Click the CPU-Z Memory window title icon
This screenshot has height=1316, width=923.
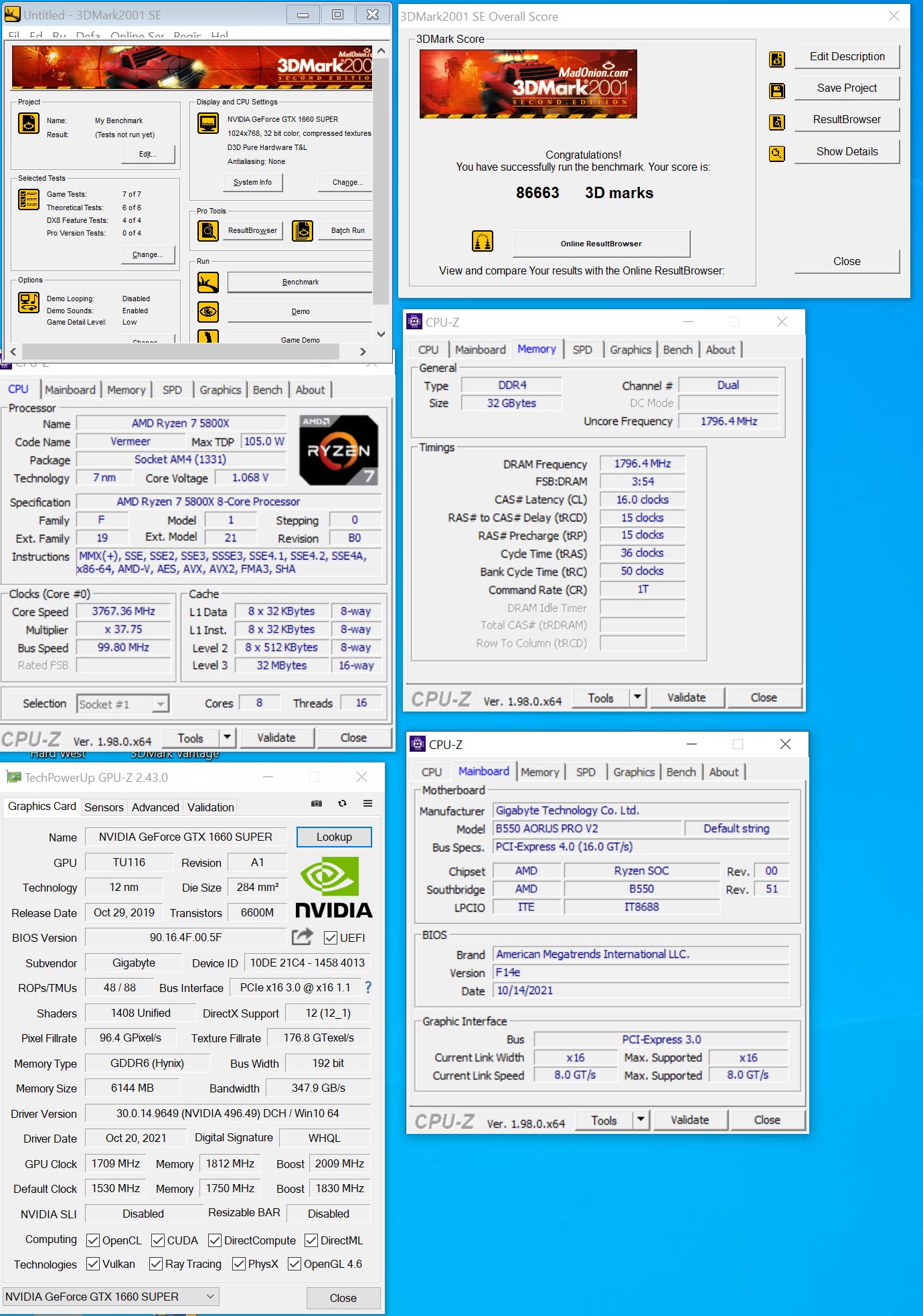pos(414,321)
